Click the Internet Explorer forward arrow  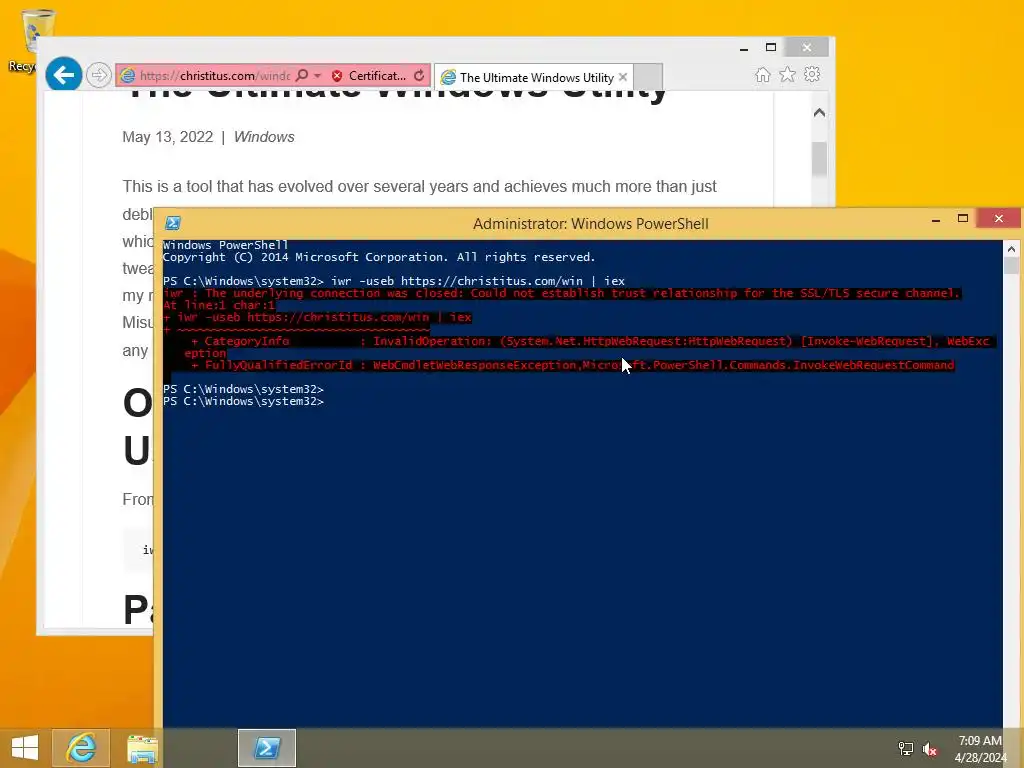[x=99, y=75]
